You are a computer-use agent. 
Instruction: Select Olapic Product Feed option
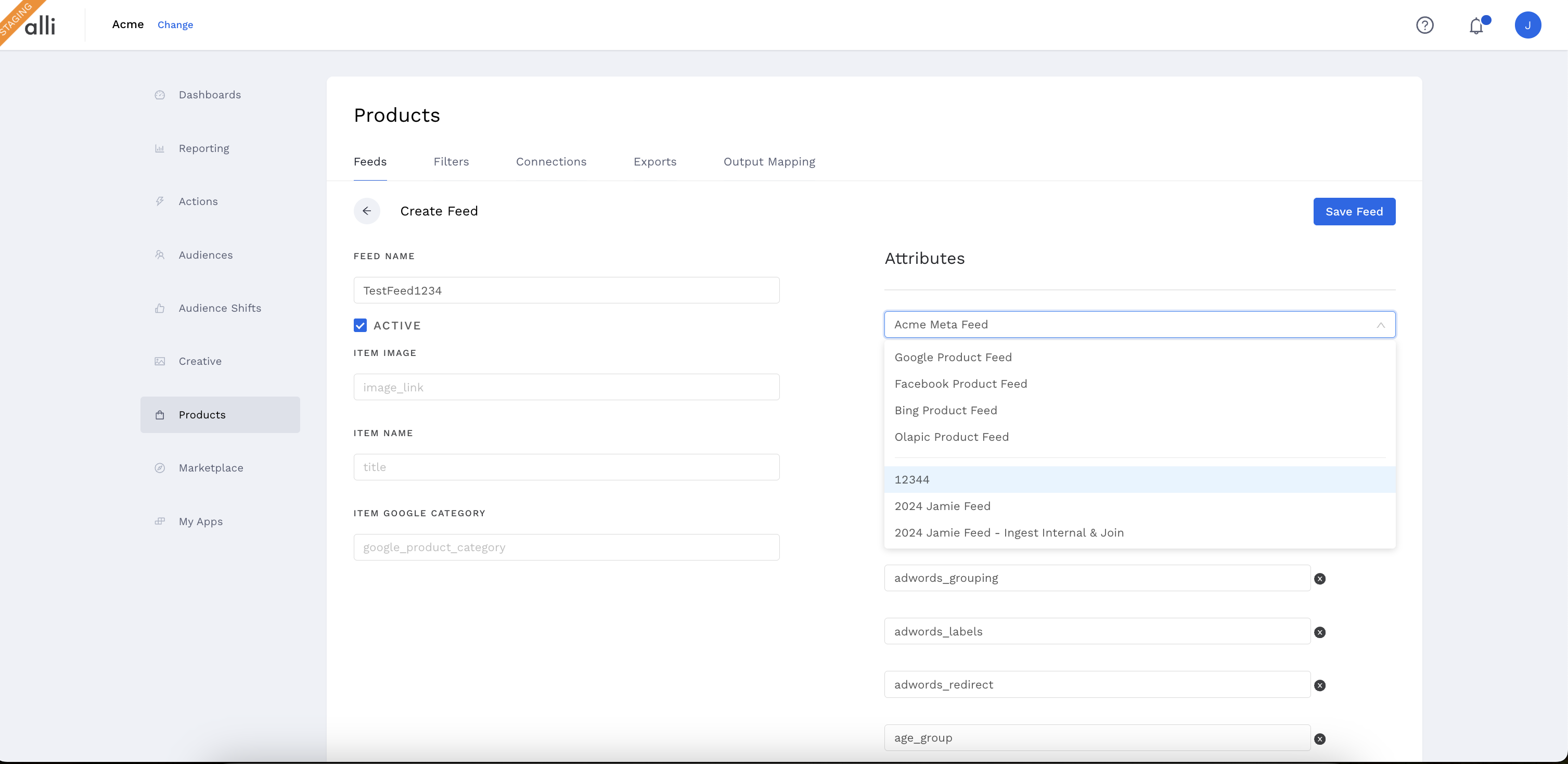point(1139,437)
